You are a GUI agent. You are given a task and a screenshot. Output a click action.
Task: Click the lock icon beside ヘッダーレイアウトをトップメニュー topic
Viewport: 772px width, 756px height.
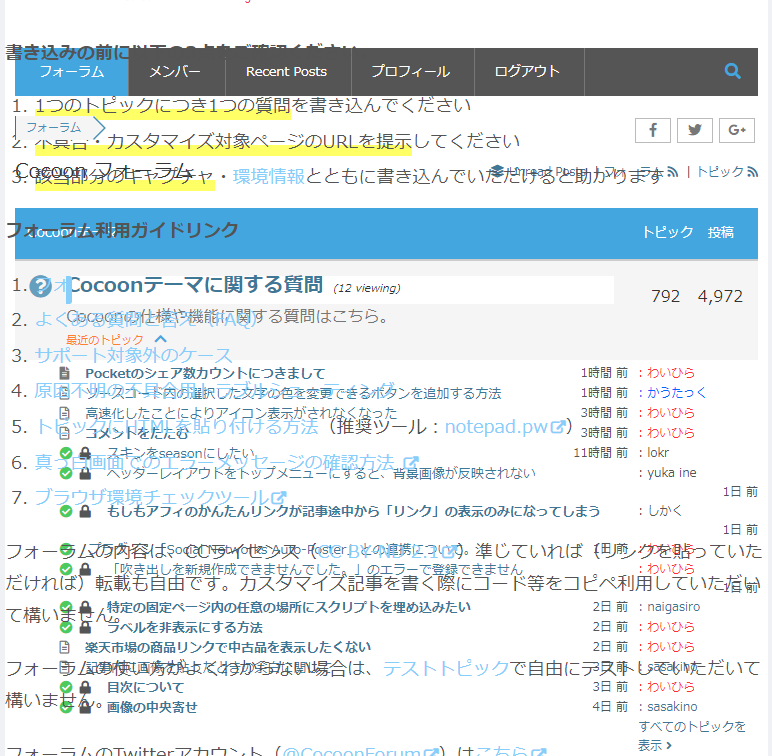[x=85, y=473]
